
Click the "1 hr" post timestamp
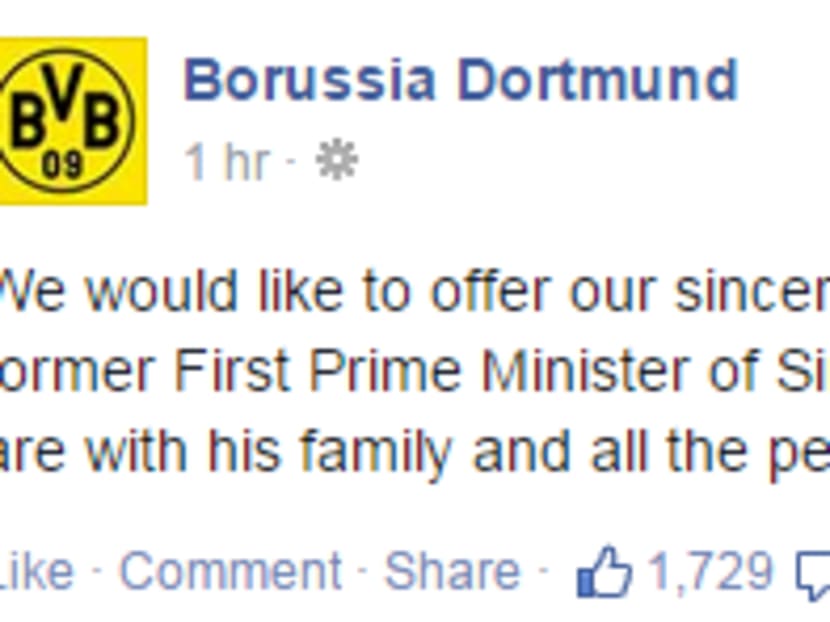point(227,161)
